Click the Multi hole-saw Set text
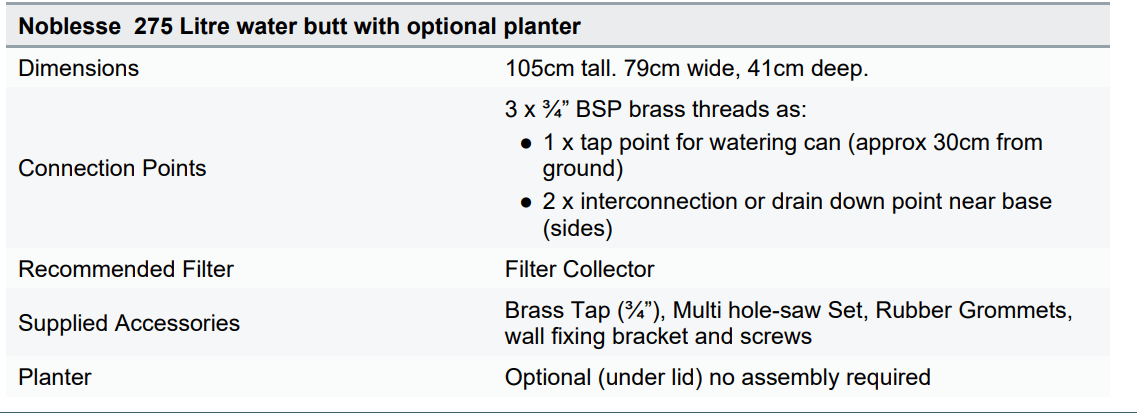Screen dimensions: 1137x413 (x=762, y=310)
